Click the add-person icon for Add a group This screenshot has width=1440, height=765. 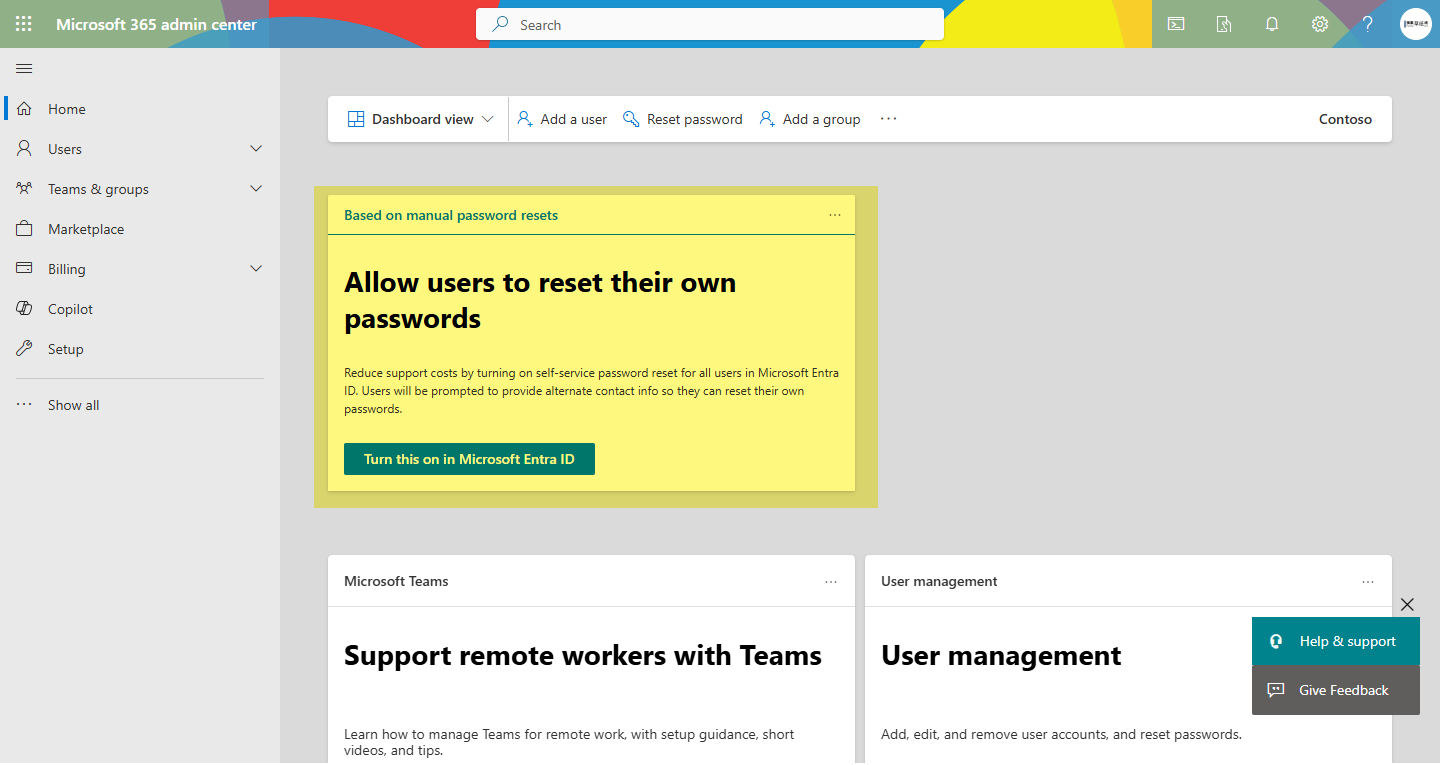pyautogui.click(x=767, y=119)
